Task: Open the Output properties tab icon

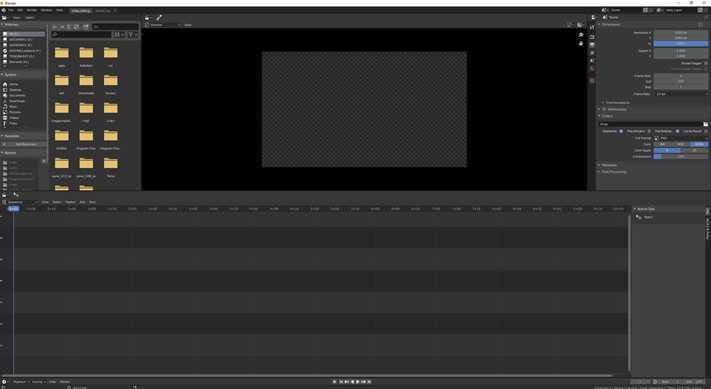Action: (592, 37)
